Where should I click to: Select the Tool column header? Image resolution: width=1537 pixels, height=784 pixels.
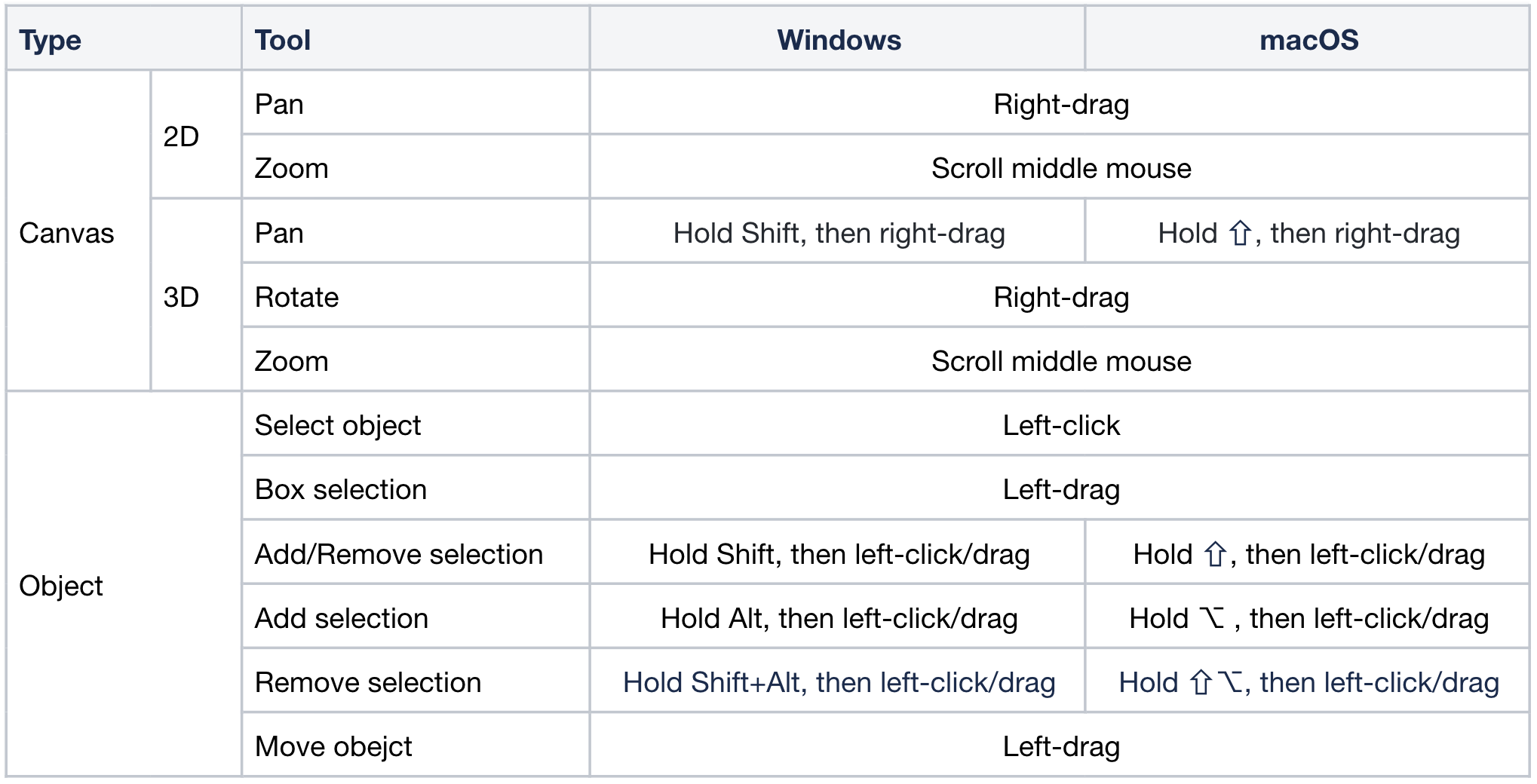click(283, 40)
